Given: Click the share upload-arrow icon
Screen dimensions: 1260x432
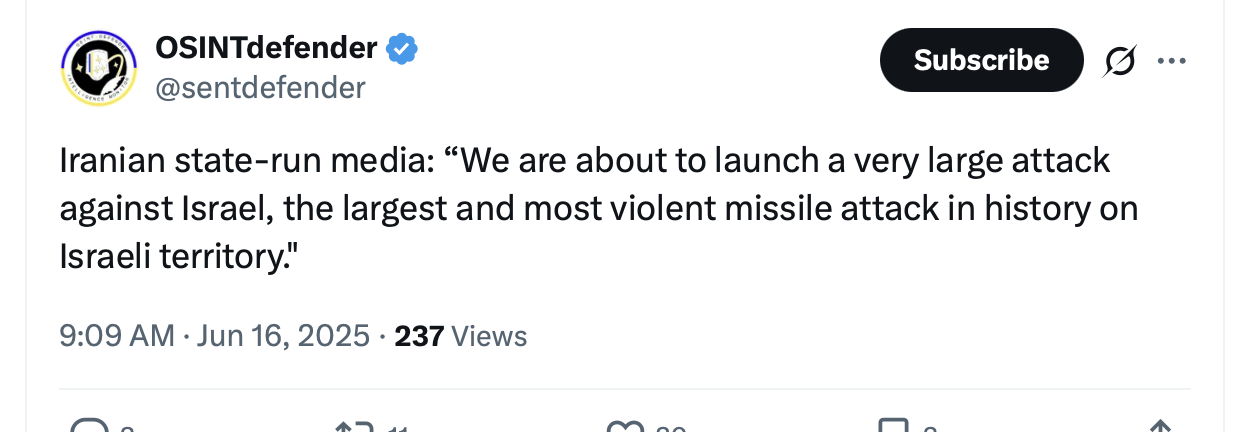Looking at the screenshot, I should point(1160,426).
